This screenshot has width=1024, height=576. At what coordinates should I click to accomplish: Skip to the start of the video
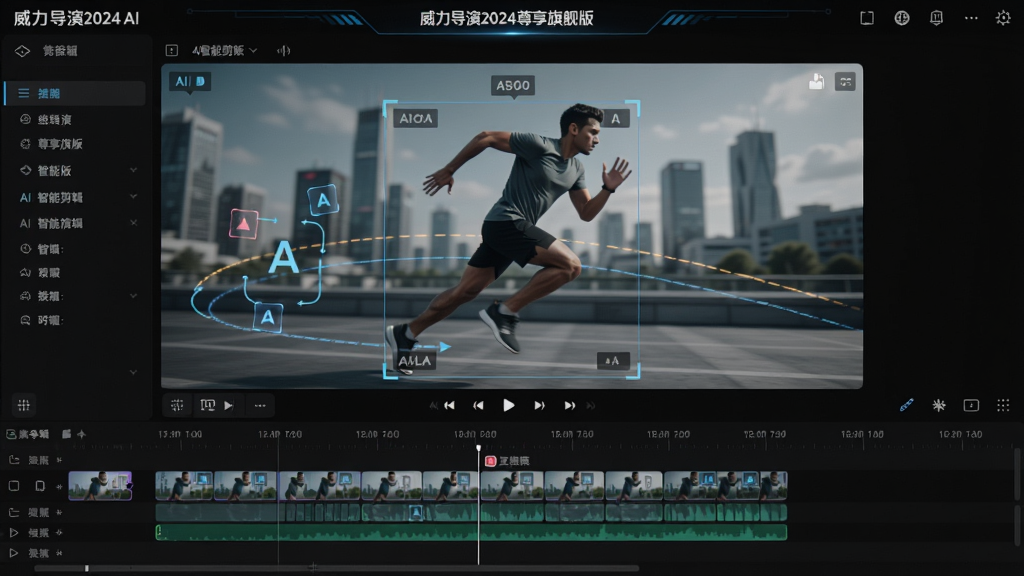click(449, 406)
